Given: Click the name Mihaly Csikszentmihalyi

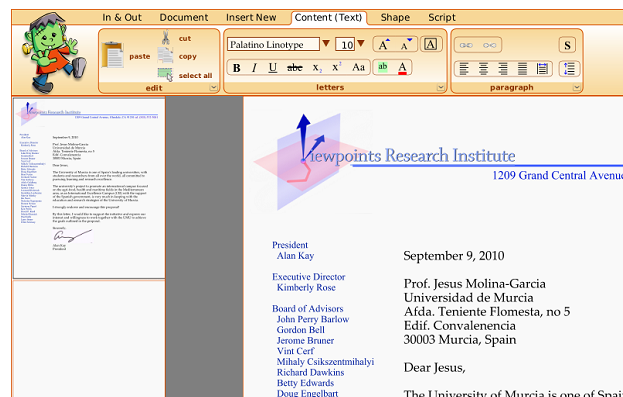Looking at the screenshot, I should coord(325,362).
